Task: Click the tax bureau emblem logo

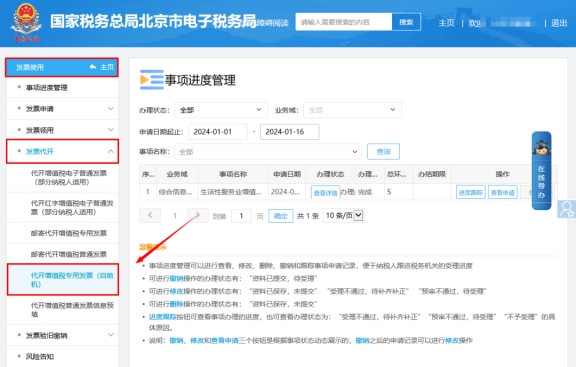Action: coord(25,21)
